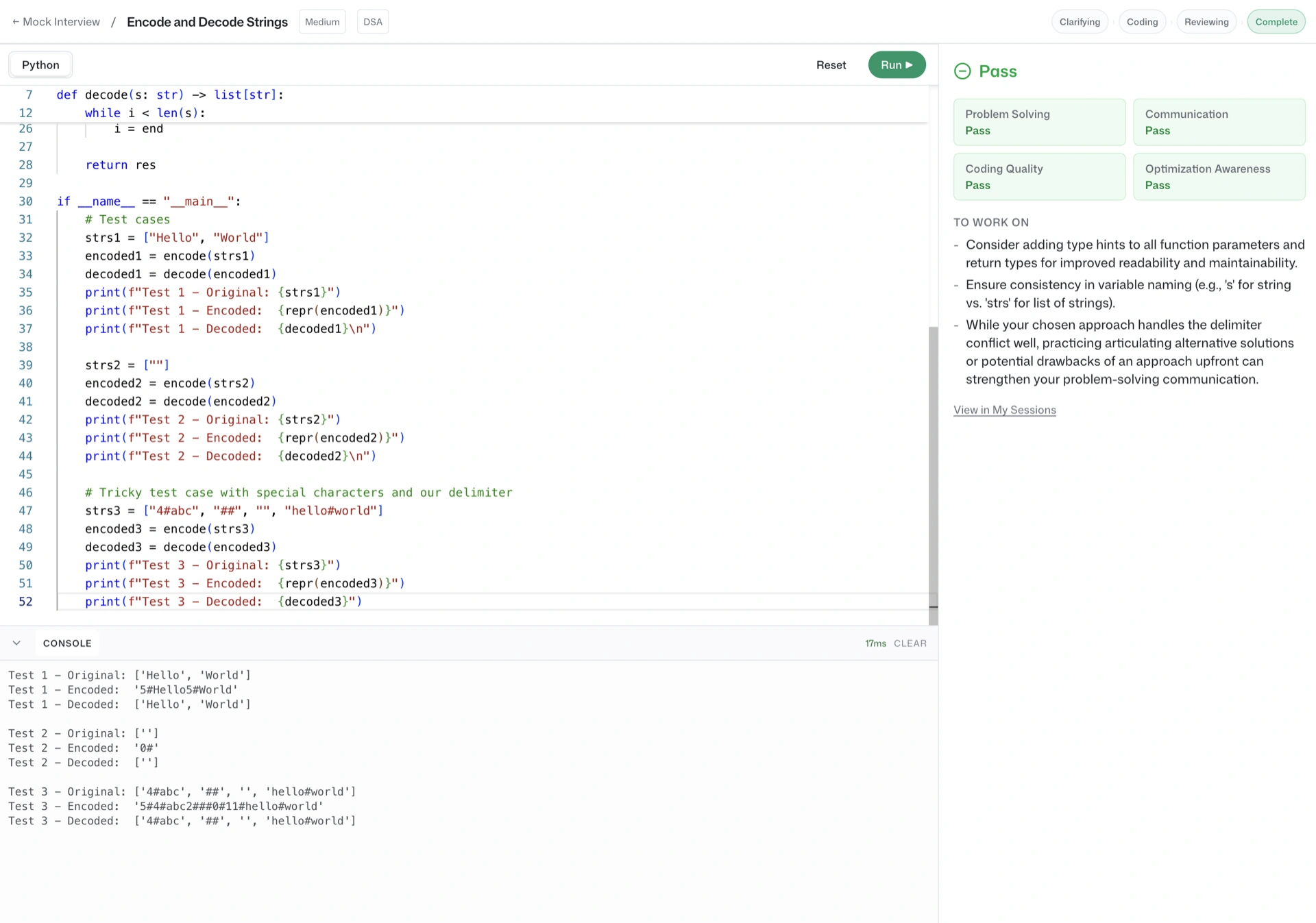Click the variable naming feedback bullet
The height and width of the screenshot is (923, 1316).
coord(1128,294)
